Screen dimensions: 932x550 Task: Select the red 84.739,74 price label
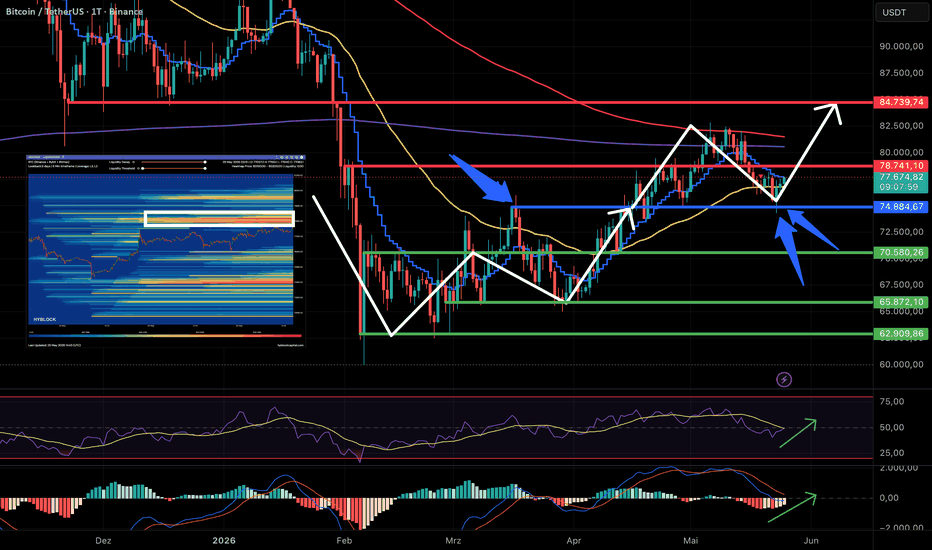(x=902, y=102)
